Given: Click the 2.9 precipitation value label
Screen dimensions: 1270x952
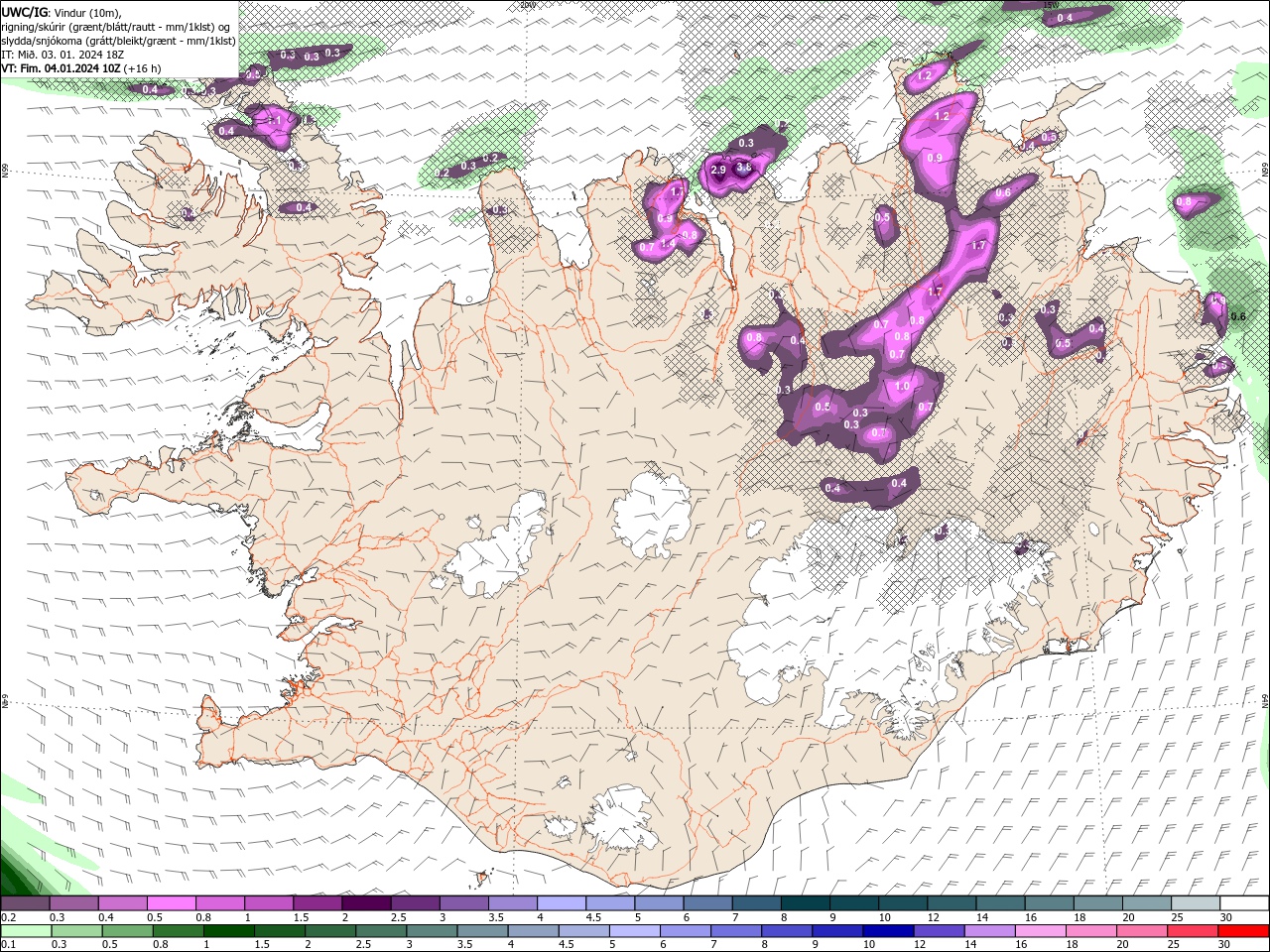Looking at the screenshot, I should 718,171.
